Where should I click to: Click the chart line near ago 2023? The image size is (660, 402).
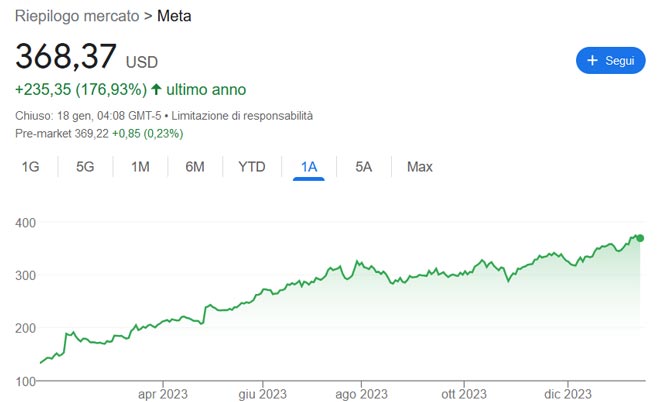(360, 266)
